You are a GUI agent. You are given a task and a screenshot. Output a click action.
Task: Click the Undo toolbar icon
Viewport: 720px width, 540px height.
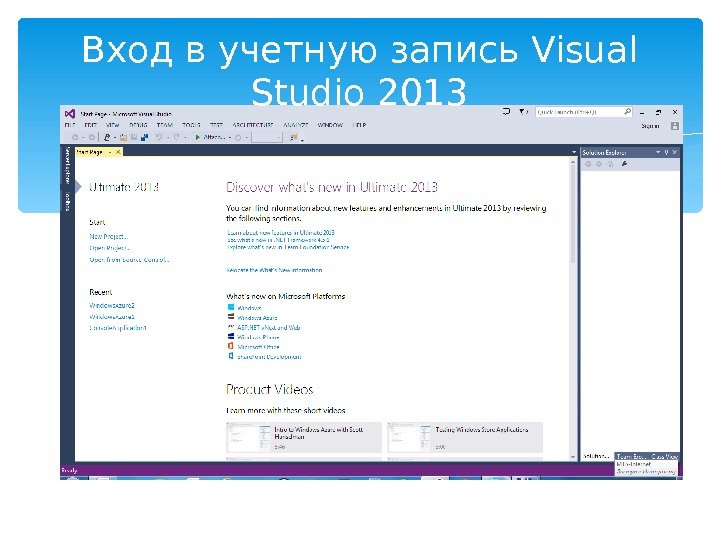[159, 137]
